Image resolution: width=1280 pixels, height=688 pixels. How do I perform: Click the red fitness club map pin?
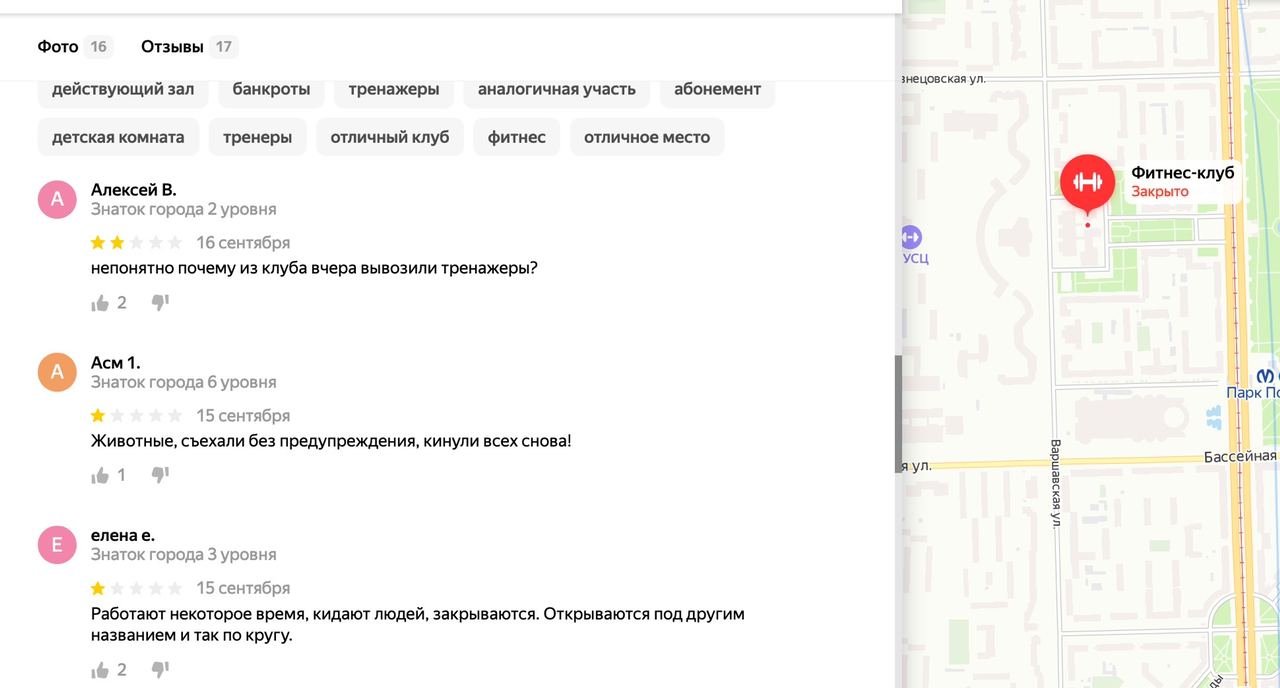tap(1087, 183)
